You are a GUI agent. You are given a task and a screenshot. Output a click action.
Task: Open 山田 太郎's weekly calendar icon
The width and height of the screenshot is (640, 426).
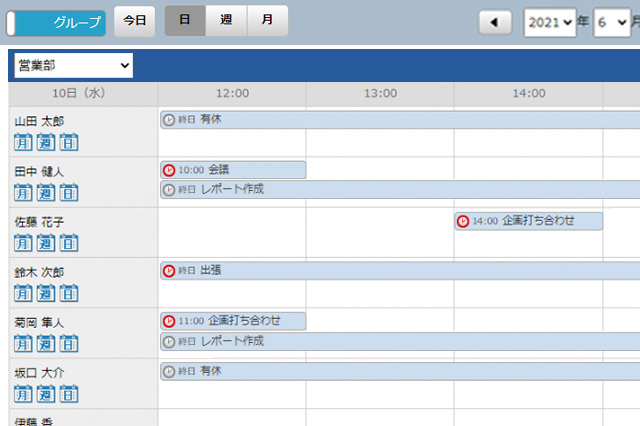[x=46, y=142]
